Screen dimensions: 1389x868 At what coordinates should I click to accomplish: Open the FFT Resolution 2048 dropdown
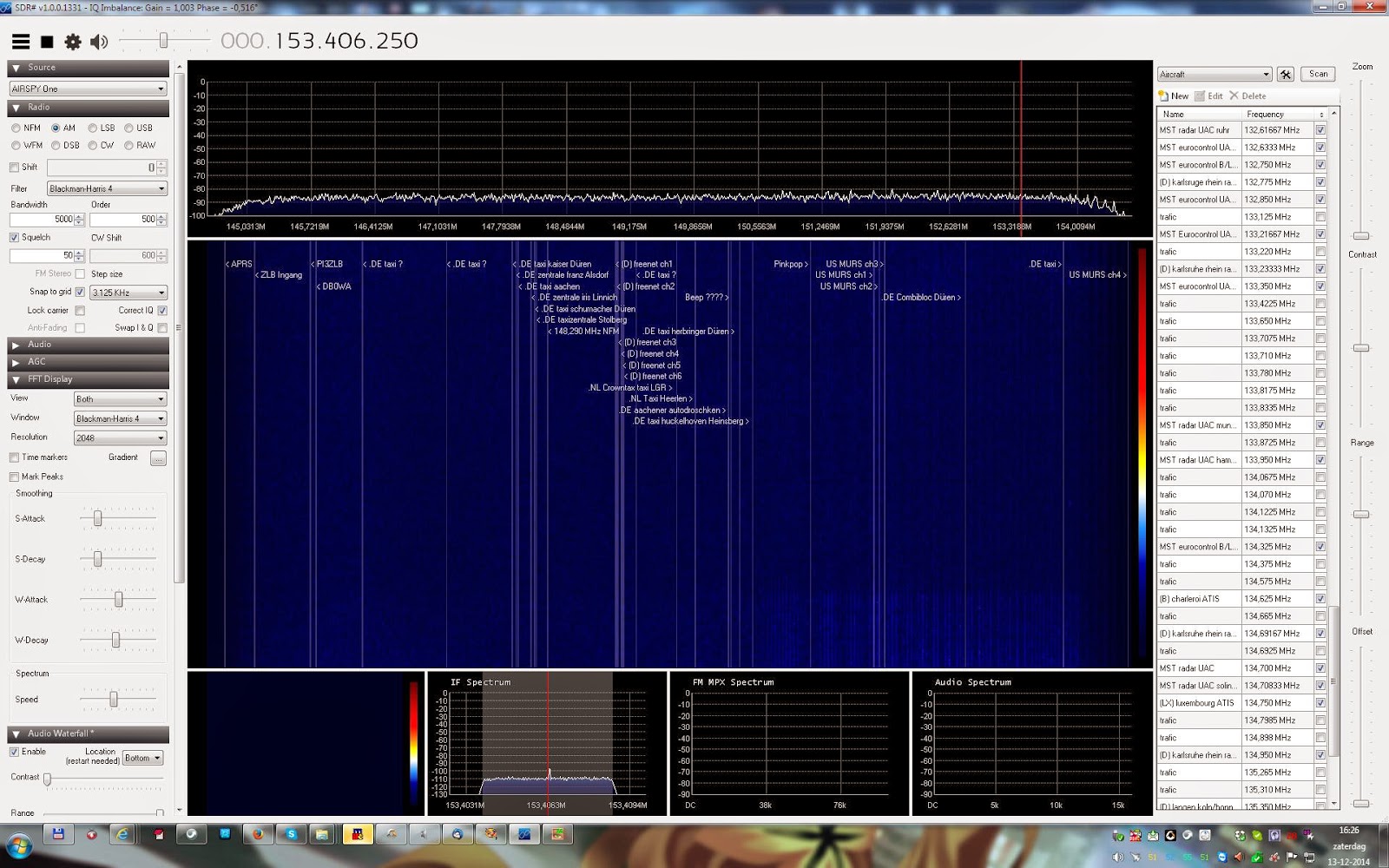[x=120, y=438]
